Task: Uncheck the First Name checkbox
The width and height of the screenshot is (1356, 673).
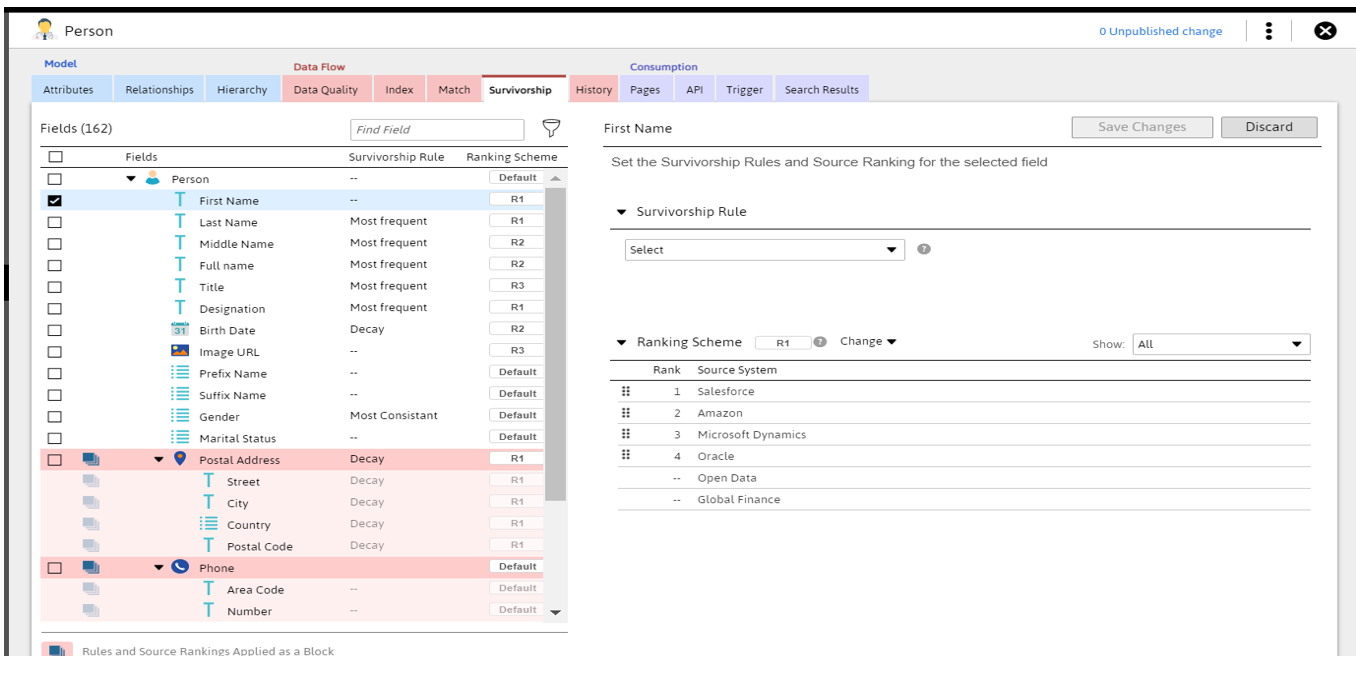Action: [55, 200]
